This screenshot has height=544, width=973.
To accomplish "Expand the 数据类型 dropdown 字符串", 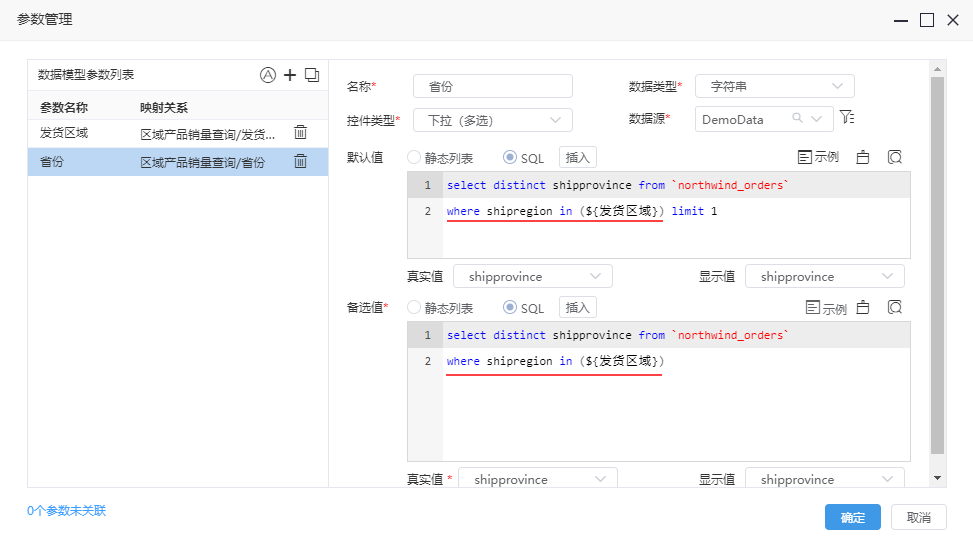I will click(x=774, y=86).
